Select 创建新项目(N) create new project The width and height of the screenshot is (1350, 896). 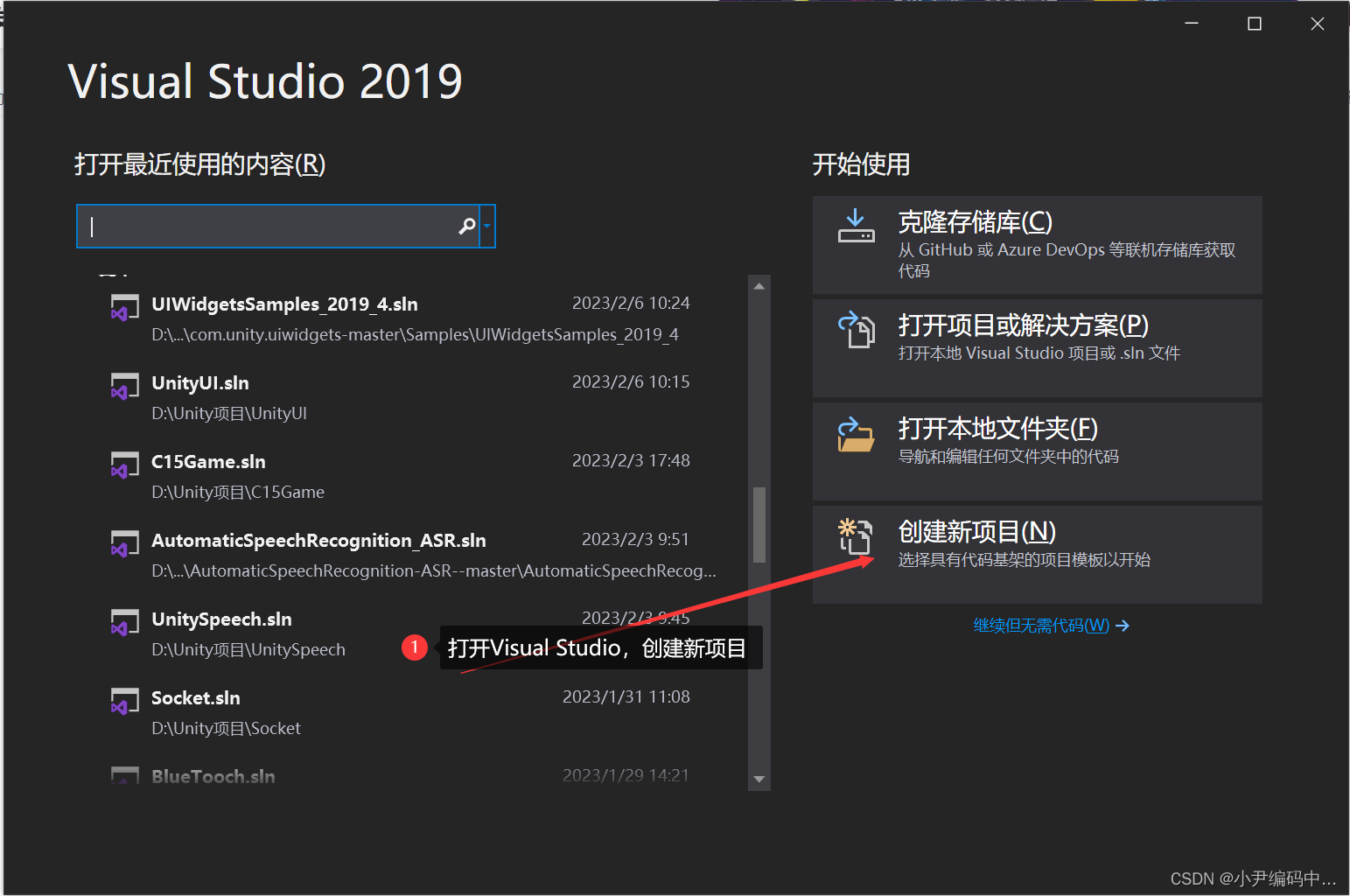tap(1038, 555)
